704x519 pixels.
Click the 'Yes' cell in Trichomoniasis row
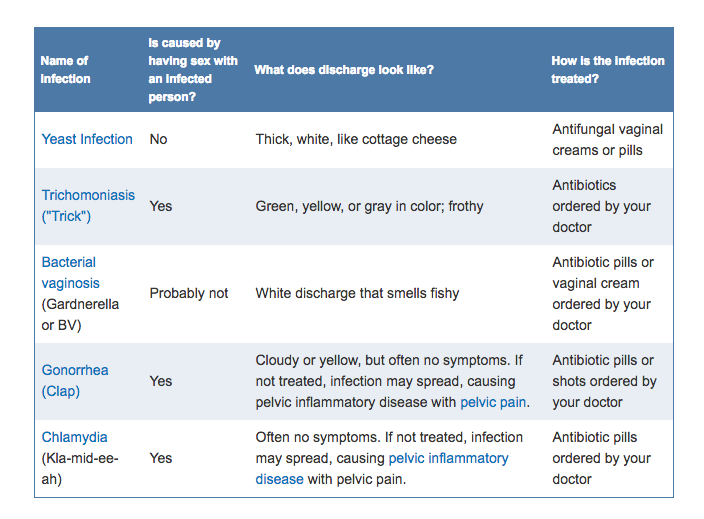point(160,206)
